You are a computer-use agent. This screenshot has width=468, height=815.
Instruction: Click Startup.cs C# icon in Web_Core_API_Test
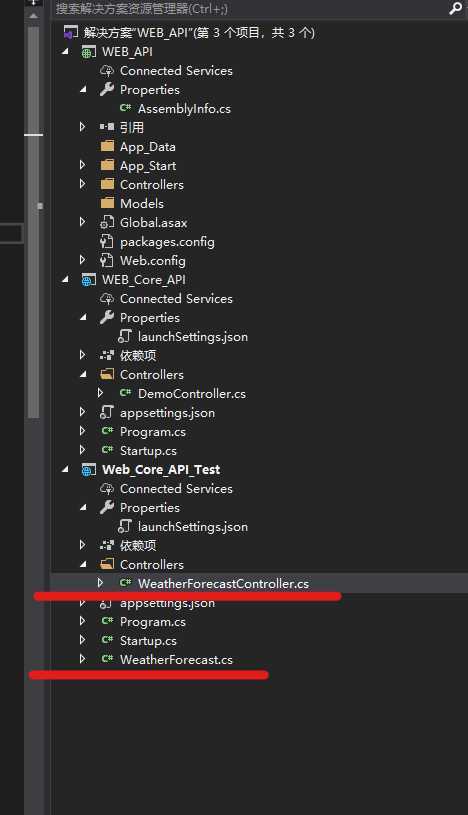pos(108,640)
